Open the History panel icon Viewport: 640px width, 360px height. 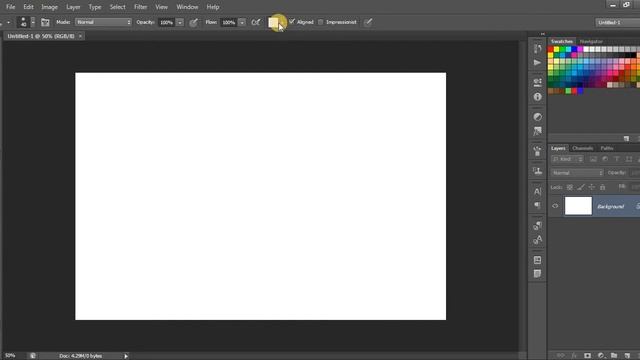click(x=537, y=49)
